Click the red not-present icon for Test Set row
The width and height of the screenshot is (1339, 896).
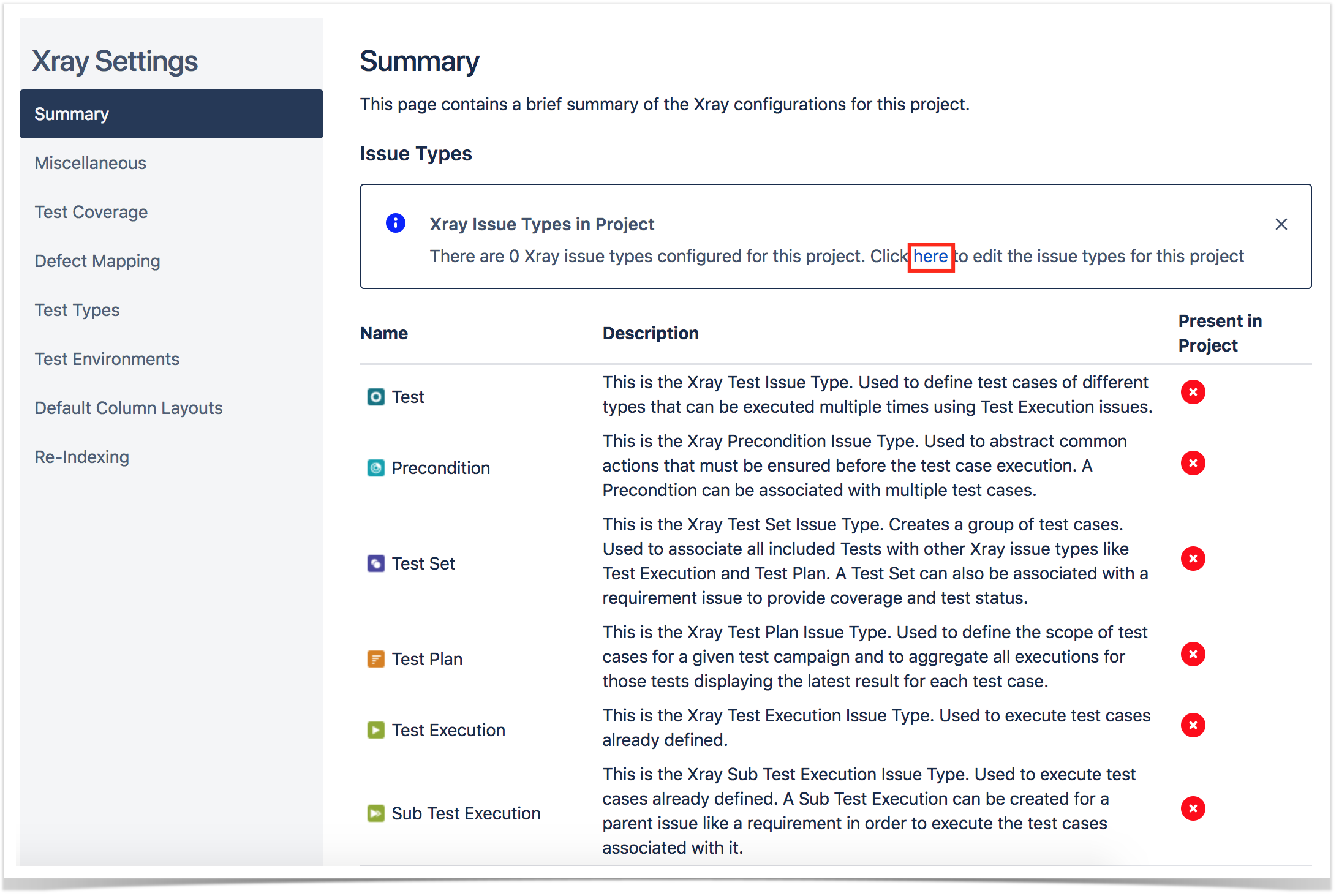[x=1193, y=559]
